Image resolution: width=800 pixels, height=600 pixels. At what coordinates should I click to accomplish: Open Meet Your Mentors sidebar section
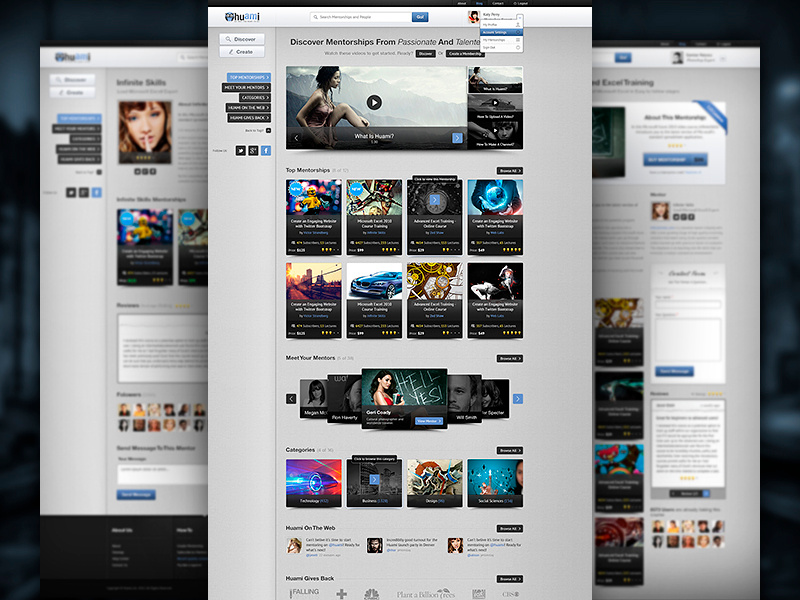click(x=247, y=88)
